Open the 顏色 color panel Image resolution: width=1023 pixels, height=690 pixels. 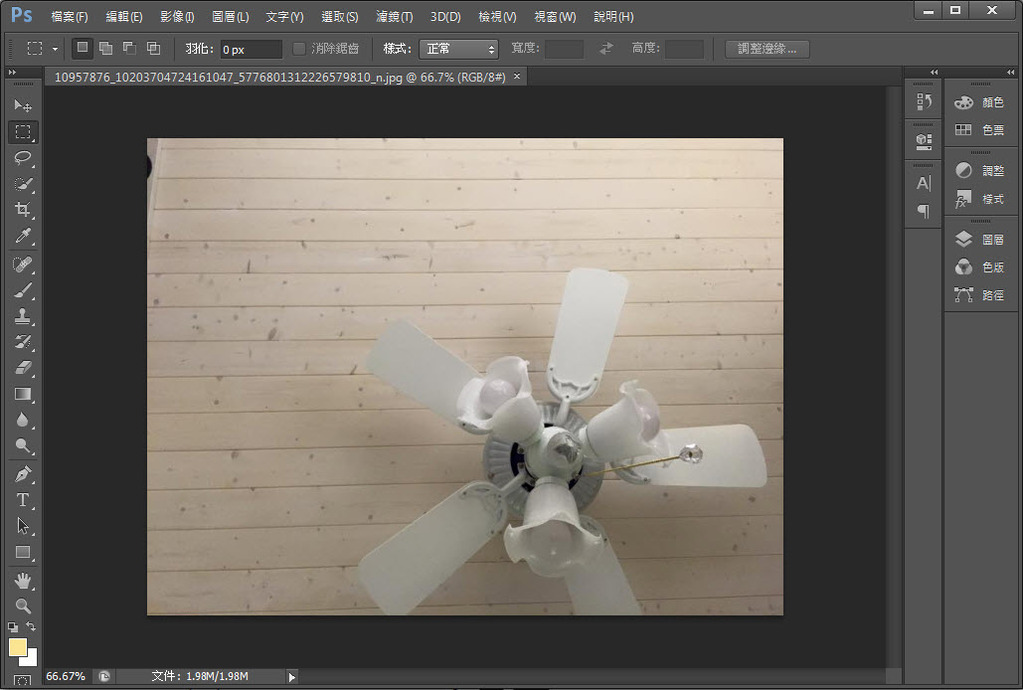click(x=980, y=102)
